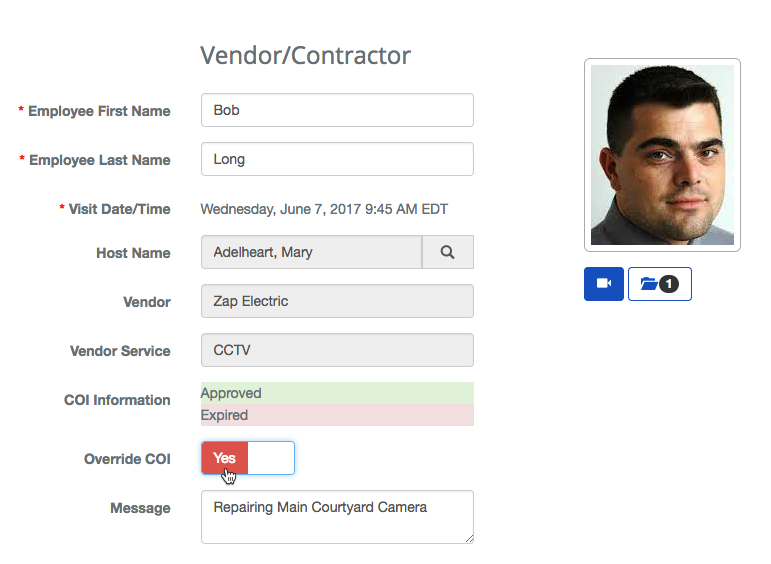Viewport: 771px width, 564px height.
Task: Click the Message box resize handle
Action: [x=468, y=538]
